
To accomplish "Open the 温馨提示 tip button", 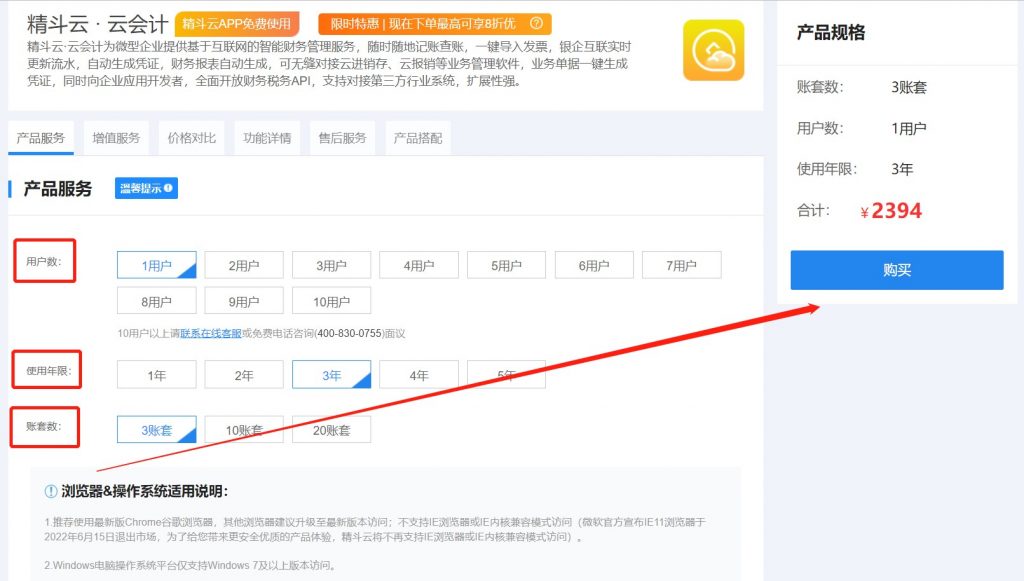I will coord(146,188).
